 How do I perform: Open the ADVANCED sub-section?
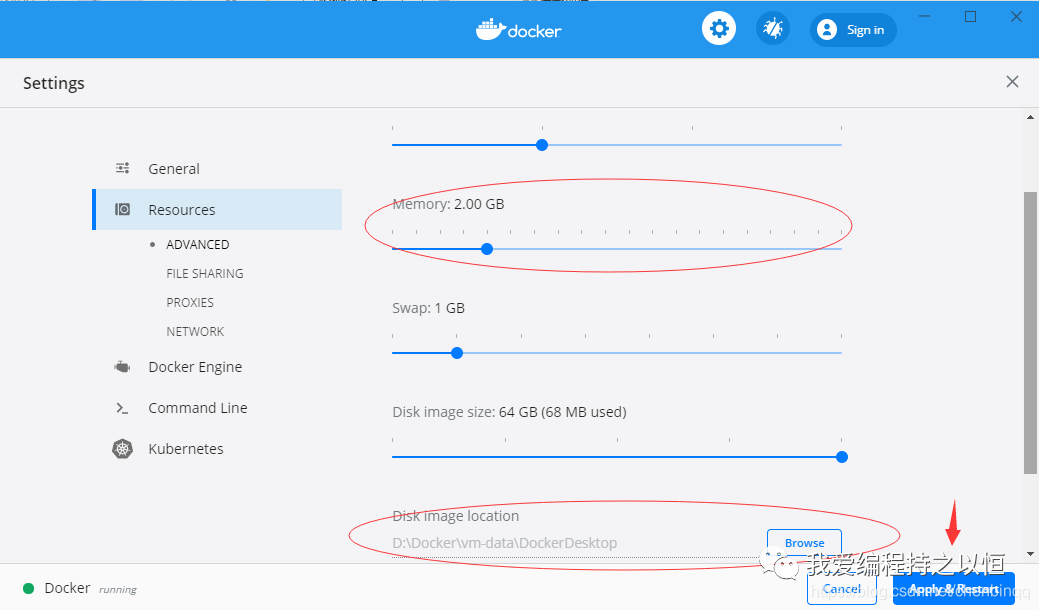pyautogui.click(x=197, y=244)
